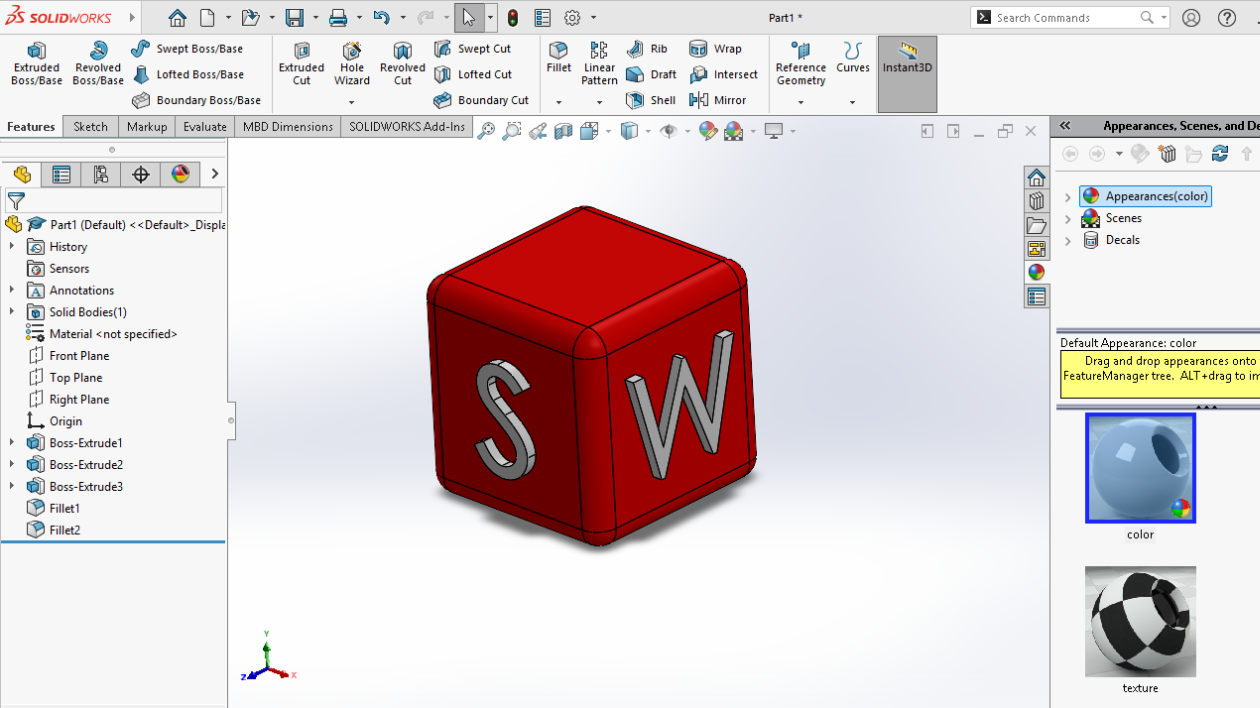The width and height of the screenshot is (1260, 708).
Task: Rebuild the model with the traffic light icon
Action: click(513, 18)
